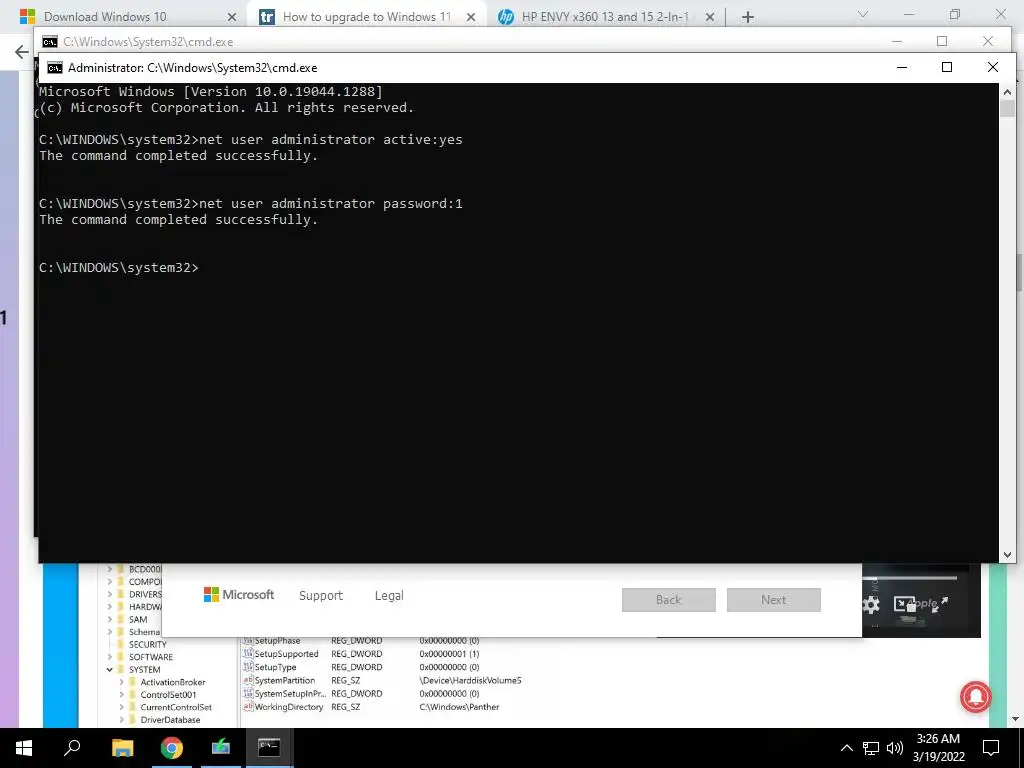
Task: Select the SECURITY registry key
Action: coord(148,645)
